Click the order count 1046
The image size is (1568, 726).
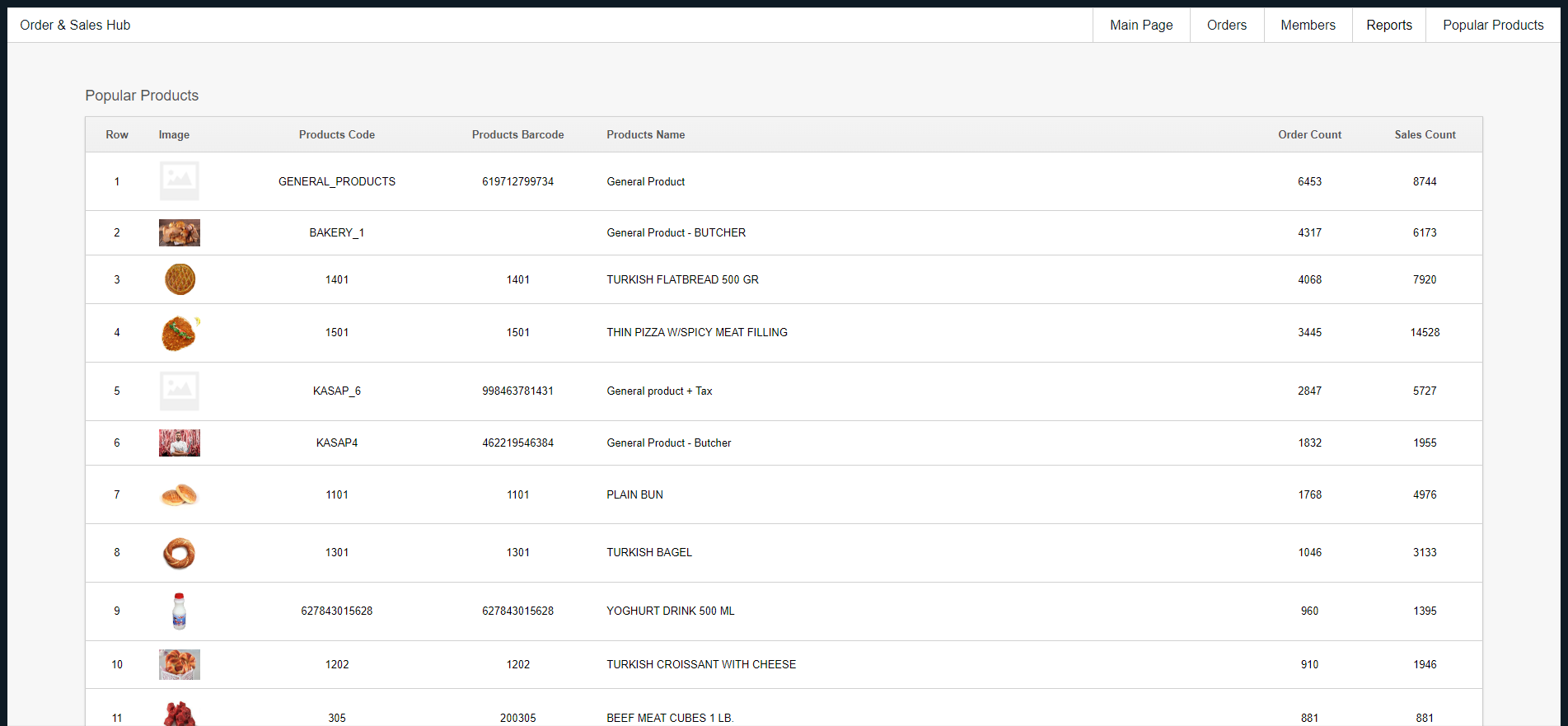point(1310,552)
